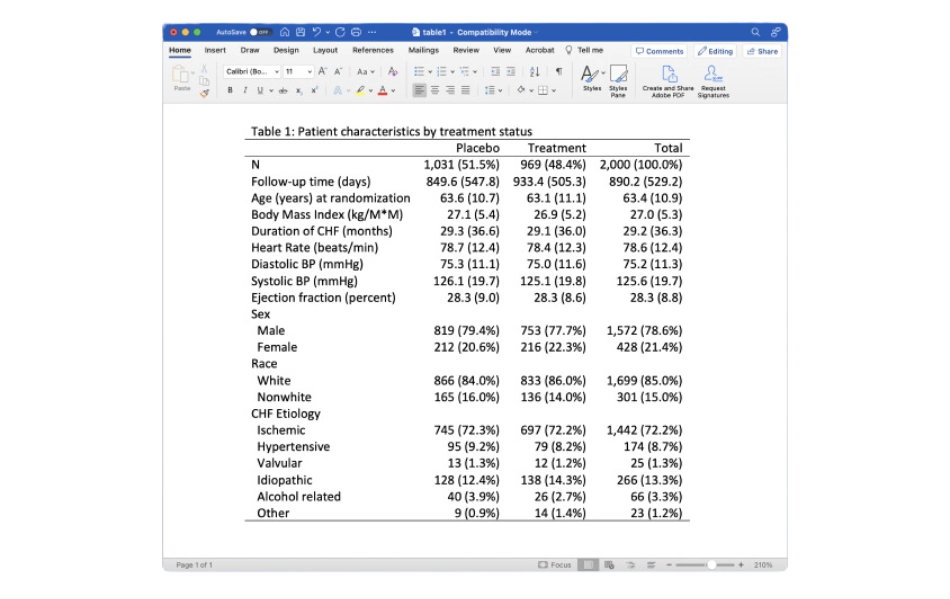Open the font size dropdown
Viewport: 950px width, 599px height.
[x=298, y=72]
